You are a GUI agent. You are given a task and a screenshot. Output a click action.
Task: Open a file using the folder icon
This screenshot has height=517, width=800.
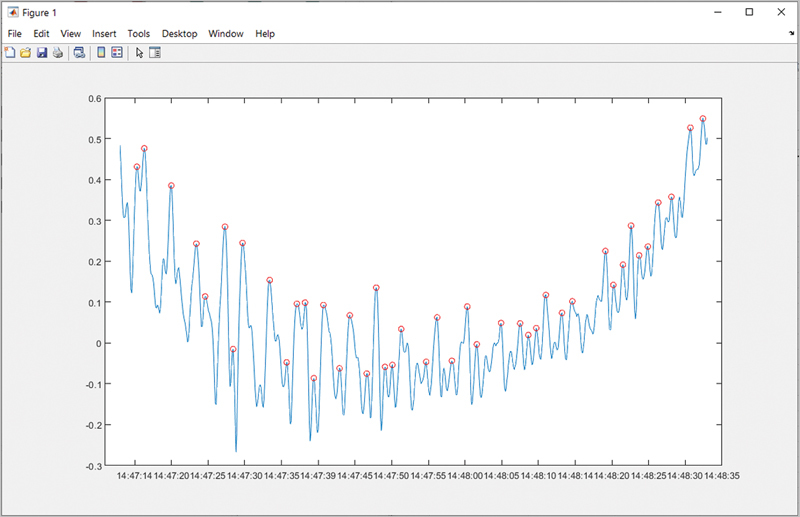click(26, 52)
